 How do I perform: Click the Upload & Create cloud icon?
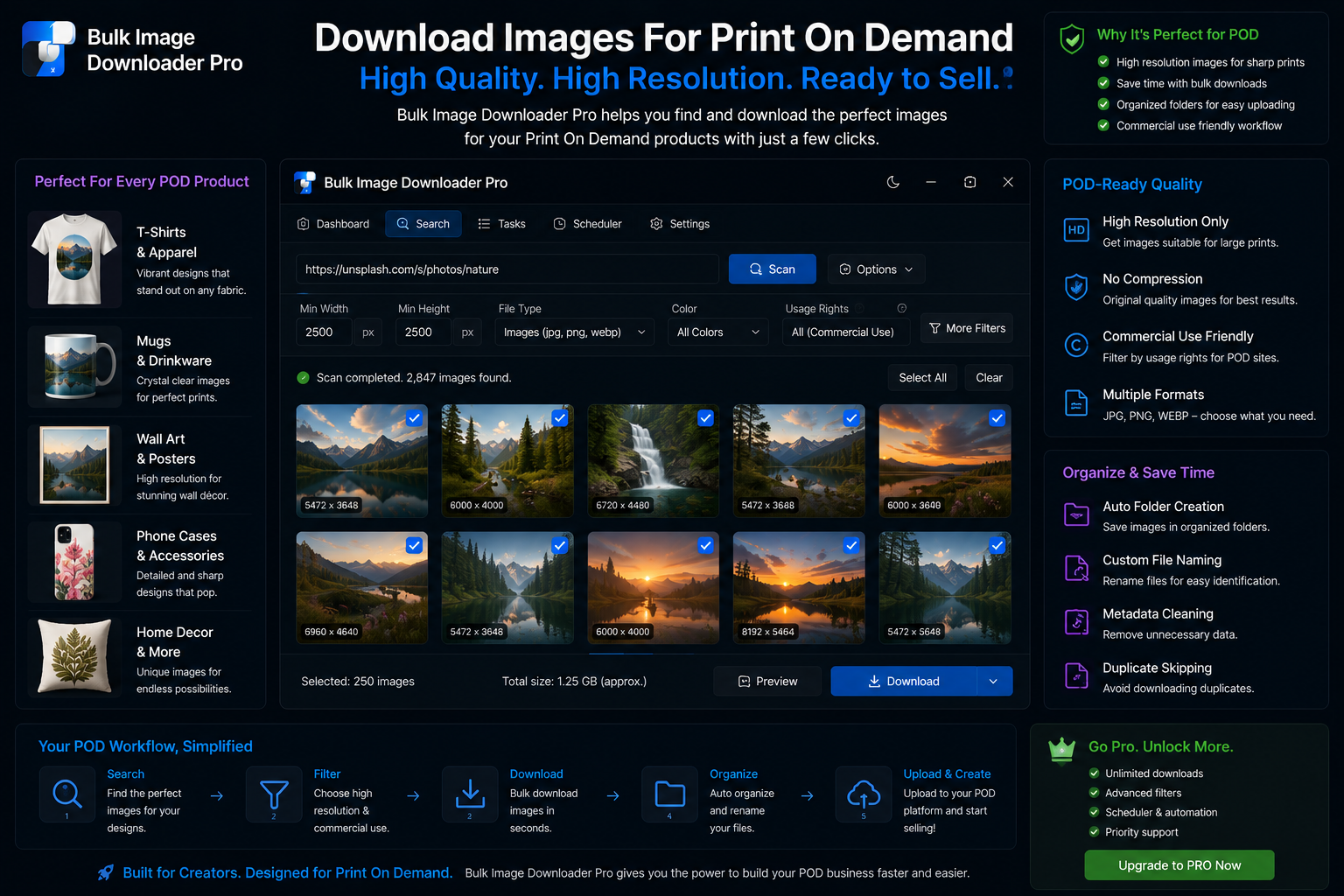click(x=864, y=794)
